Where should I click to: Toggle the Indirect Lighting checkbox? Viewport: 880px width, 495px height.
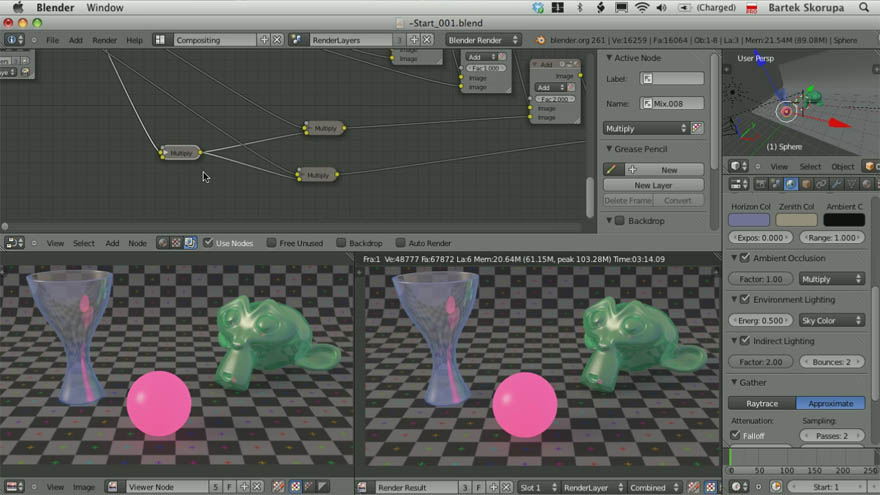pyautogui.click(x=745, y=341)
